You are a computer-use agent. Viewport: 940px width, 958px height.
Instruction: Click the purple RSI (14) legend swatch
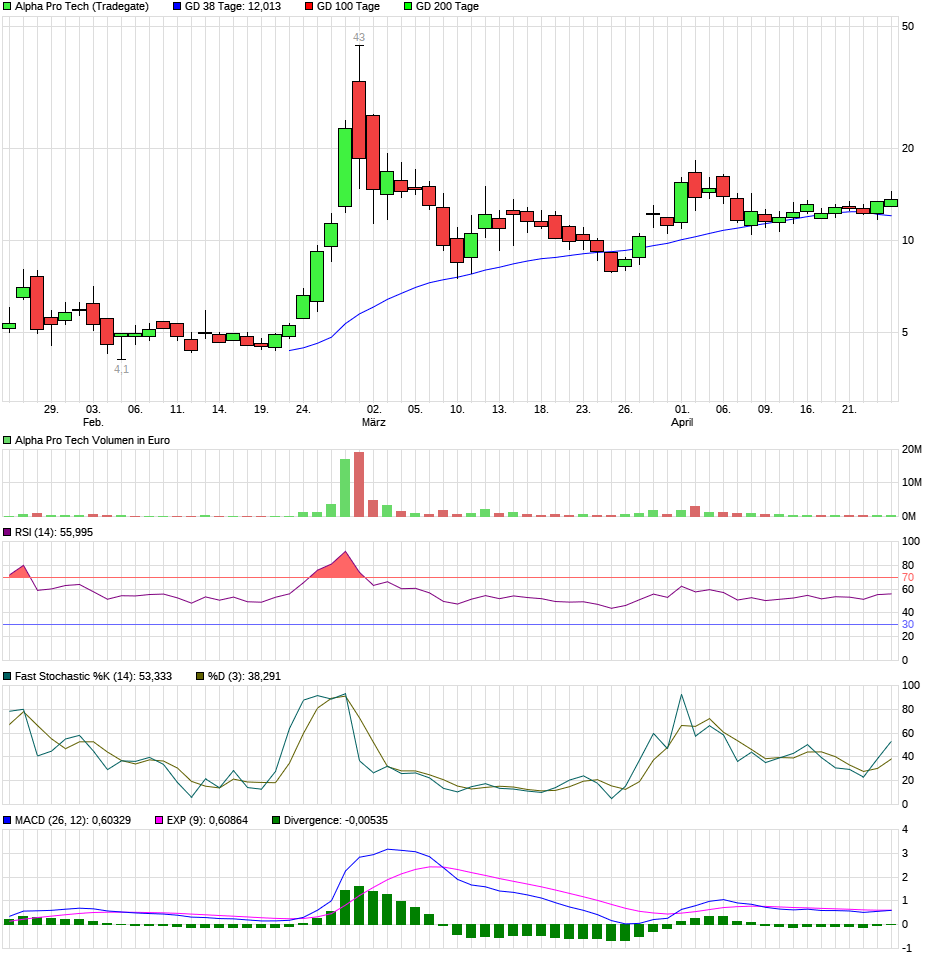[x=8, y=533]
